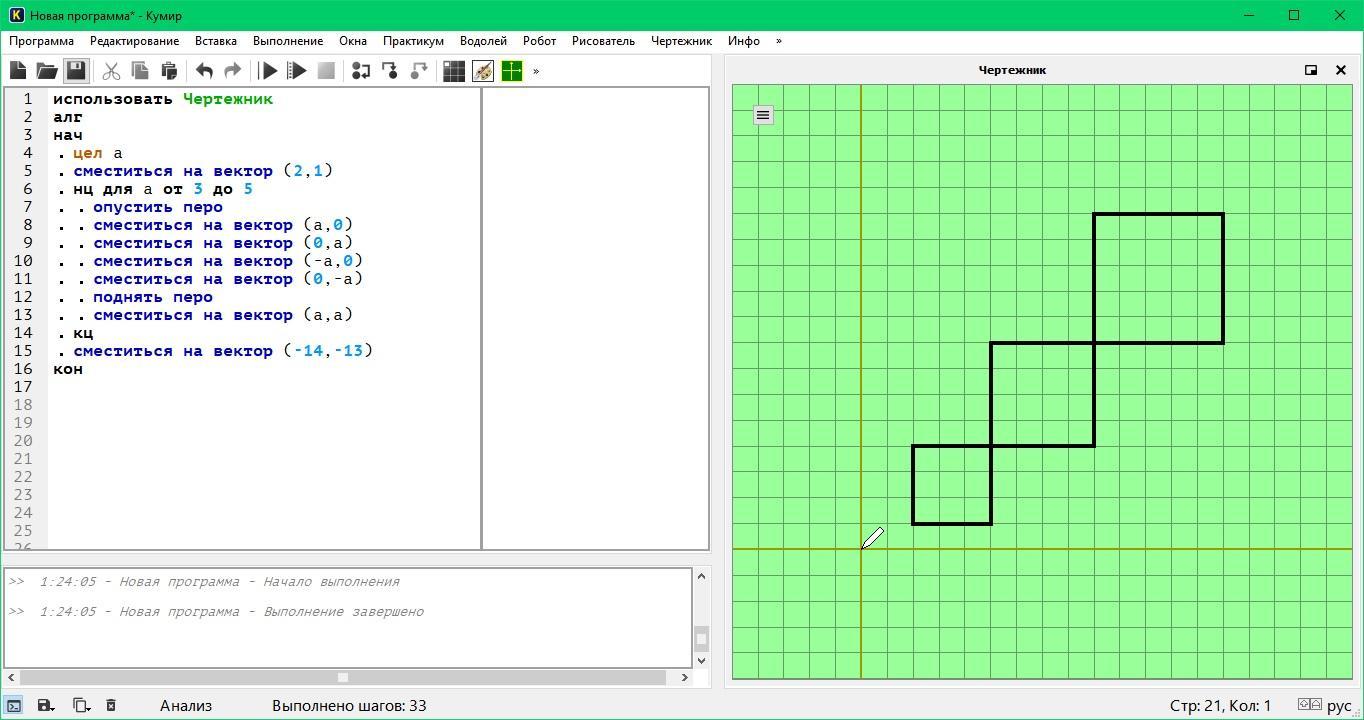Redo the last edit

233,71
